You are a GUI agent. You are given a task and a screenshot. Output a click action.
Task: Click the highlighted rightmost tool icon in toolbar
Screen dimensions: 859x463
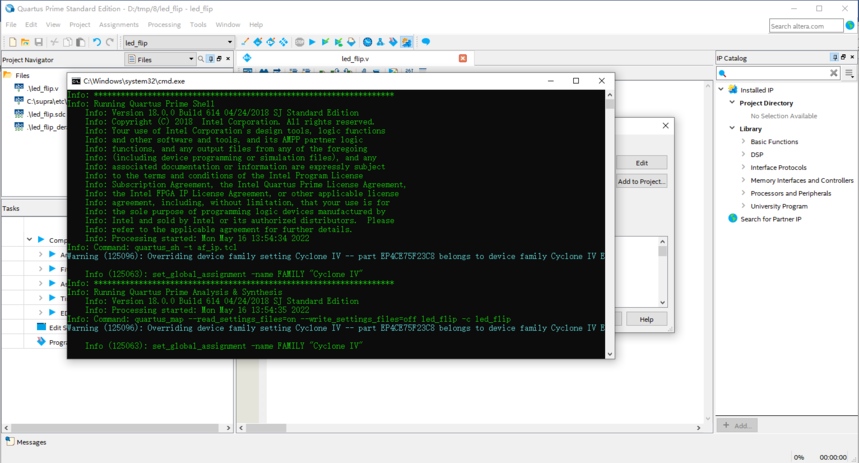406,42
